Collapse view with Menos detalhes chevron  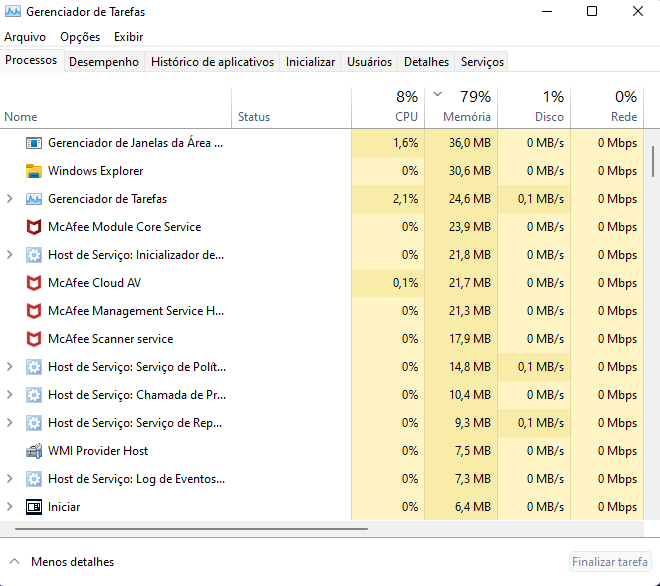(15, 562)
